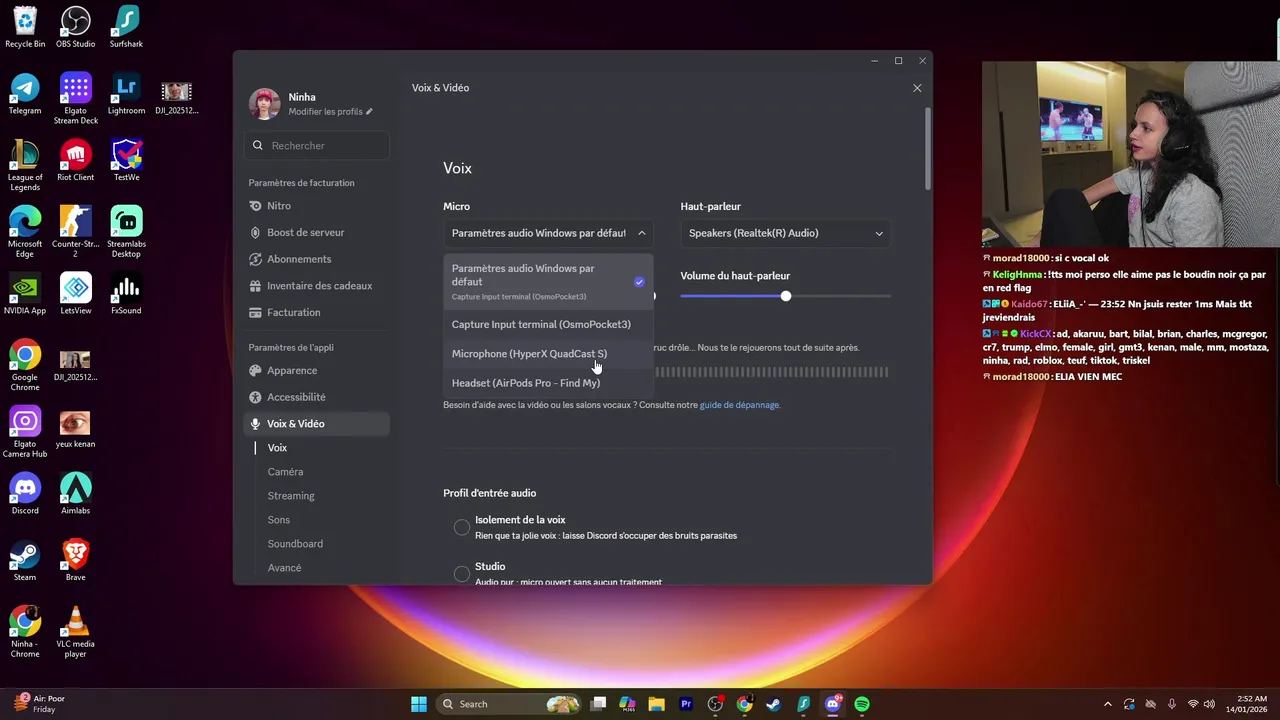Open Accessibilité settings
The height and width of the screenshot is (720, 1280).
(x=317, y=397)
